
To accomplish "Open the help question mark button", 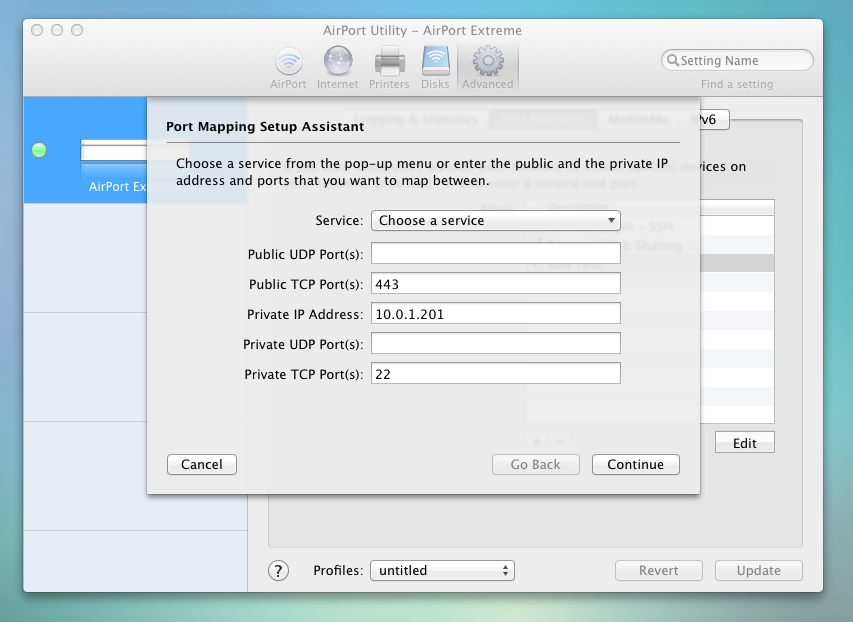I will click(279, 570).
